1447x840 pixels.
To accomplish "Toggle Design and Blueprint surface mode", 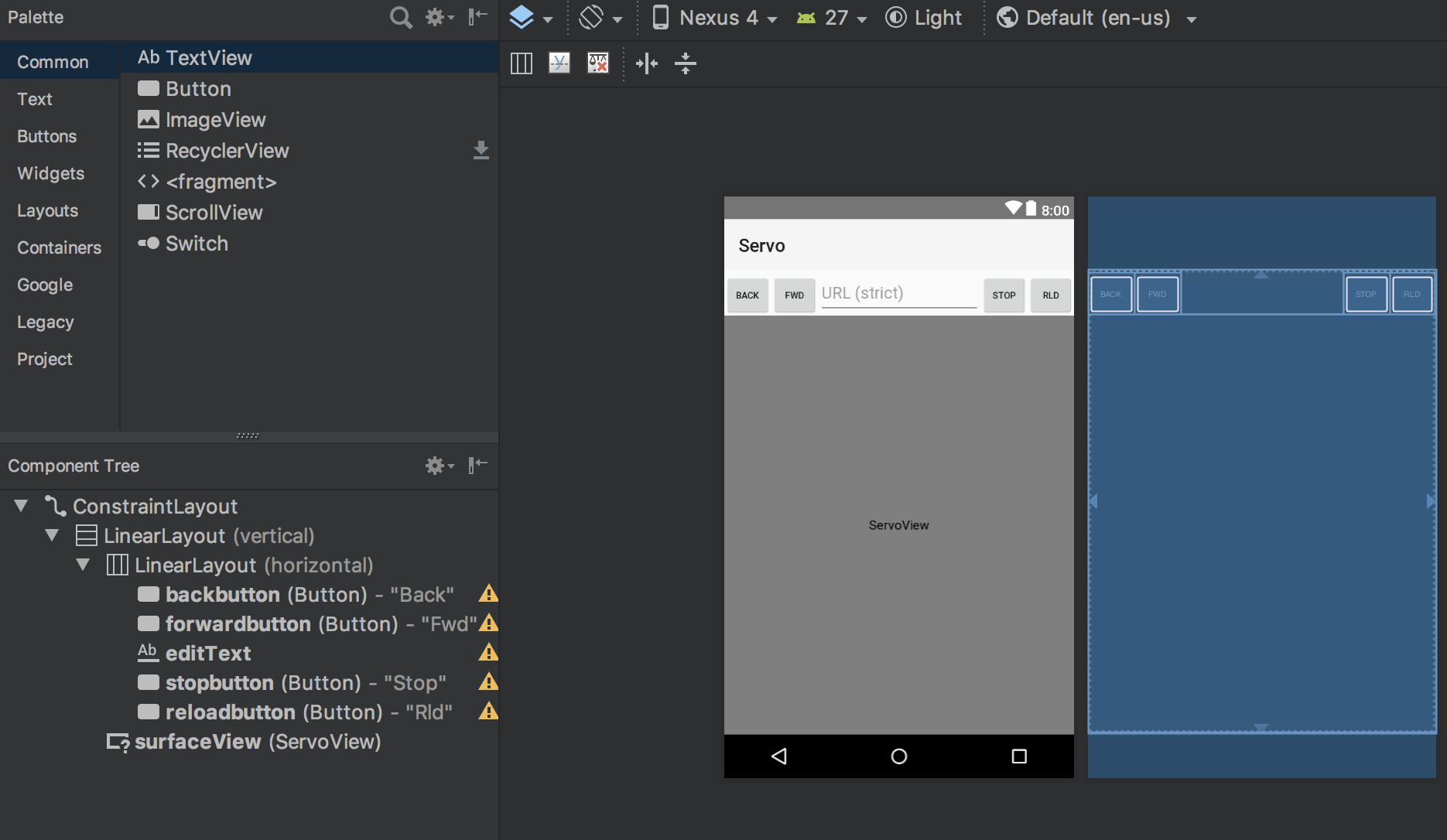I will coord(525,16).
